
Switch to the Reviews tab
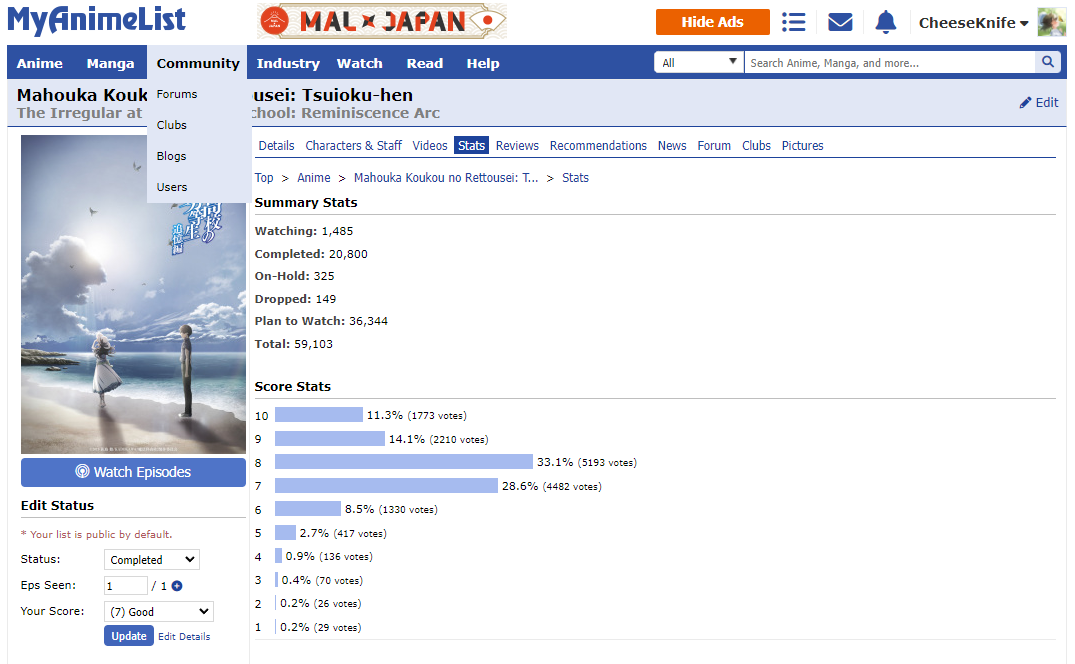(517, 146)
